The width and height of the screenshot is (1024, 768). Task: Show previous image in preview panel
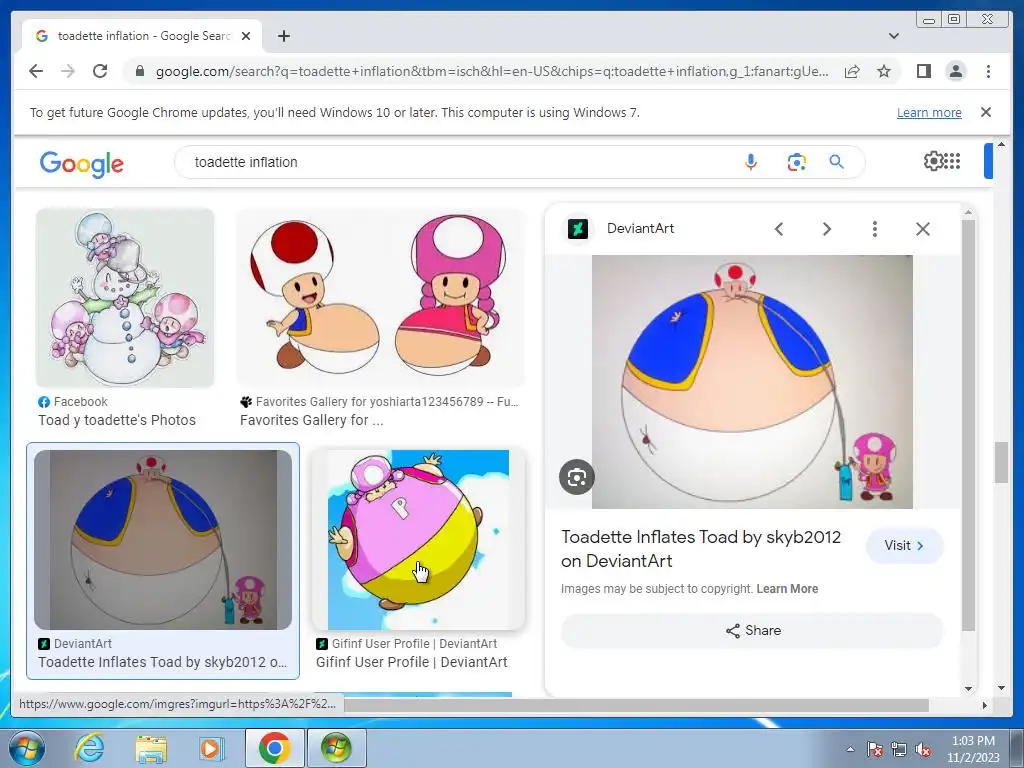[778, 229]
